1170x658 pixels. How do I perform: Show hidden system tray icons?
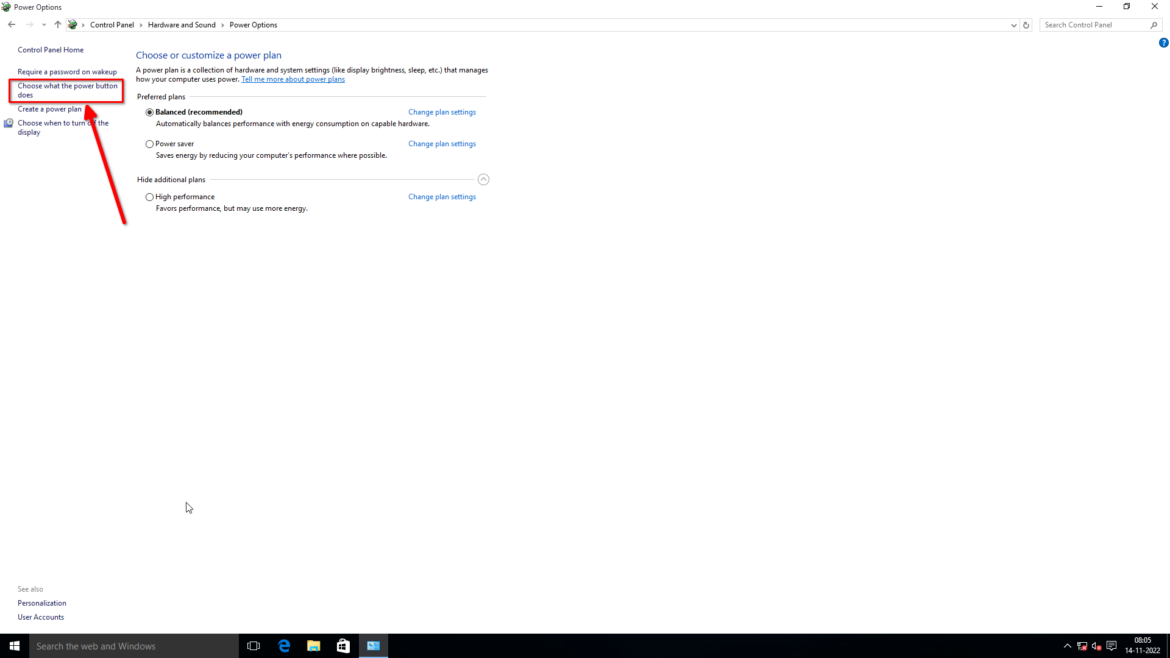(1067, 646)
